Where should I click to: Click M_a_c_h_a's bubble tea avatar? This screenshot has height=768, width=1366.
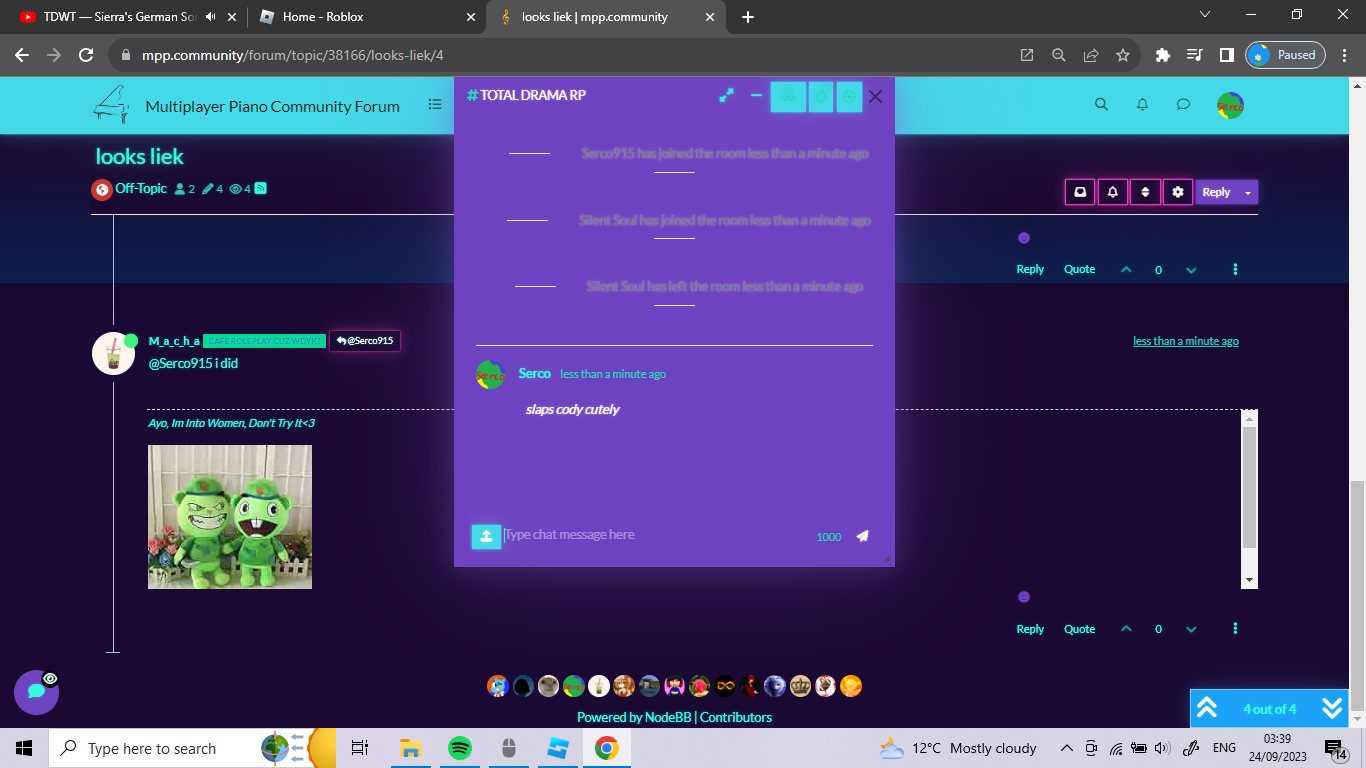pyautogui.click(x=113, y=354)
